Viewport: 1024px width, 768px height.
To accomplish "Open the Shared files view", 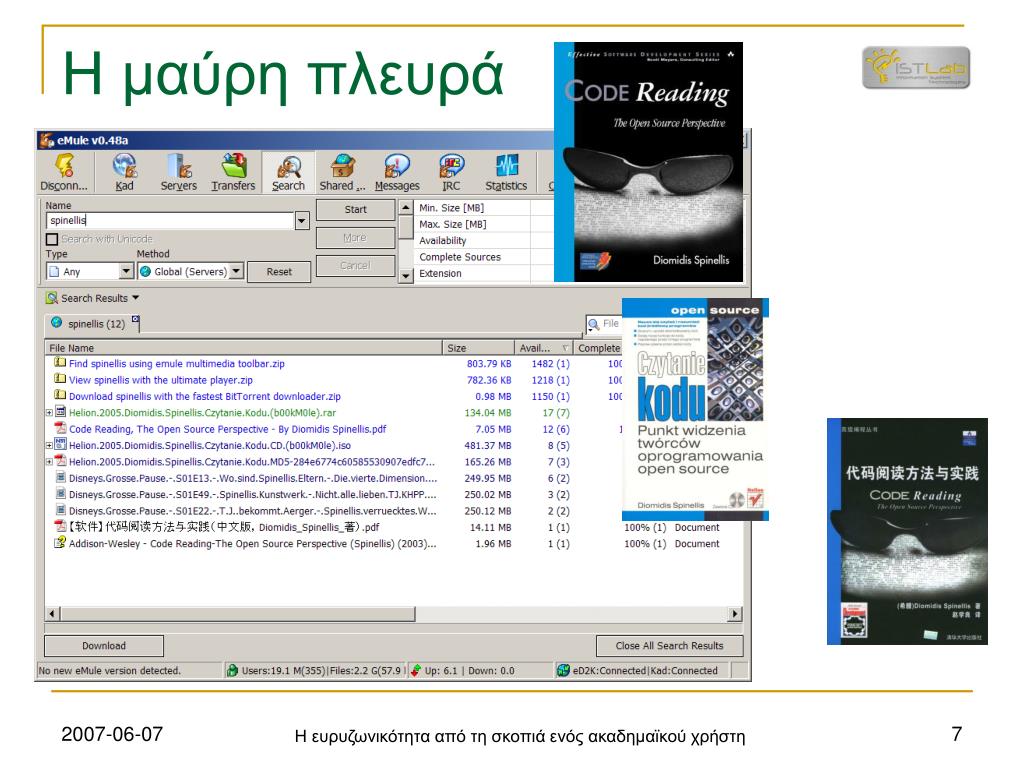I will [342, 172].
